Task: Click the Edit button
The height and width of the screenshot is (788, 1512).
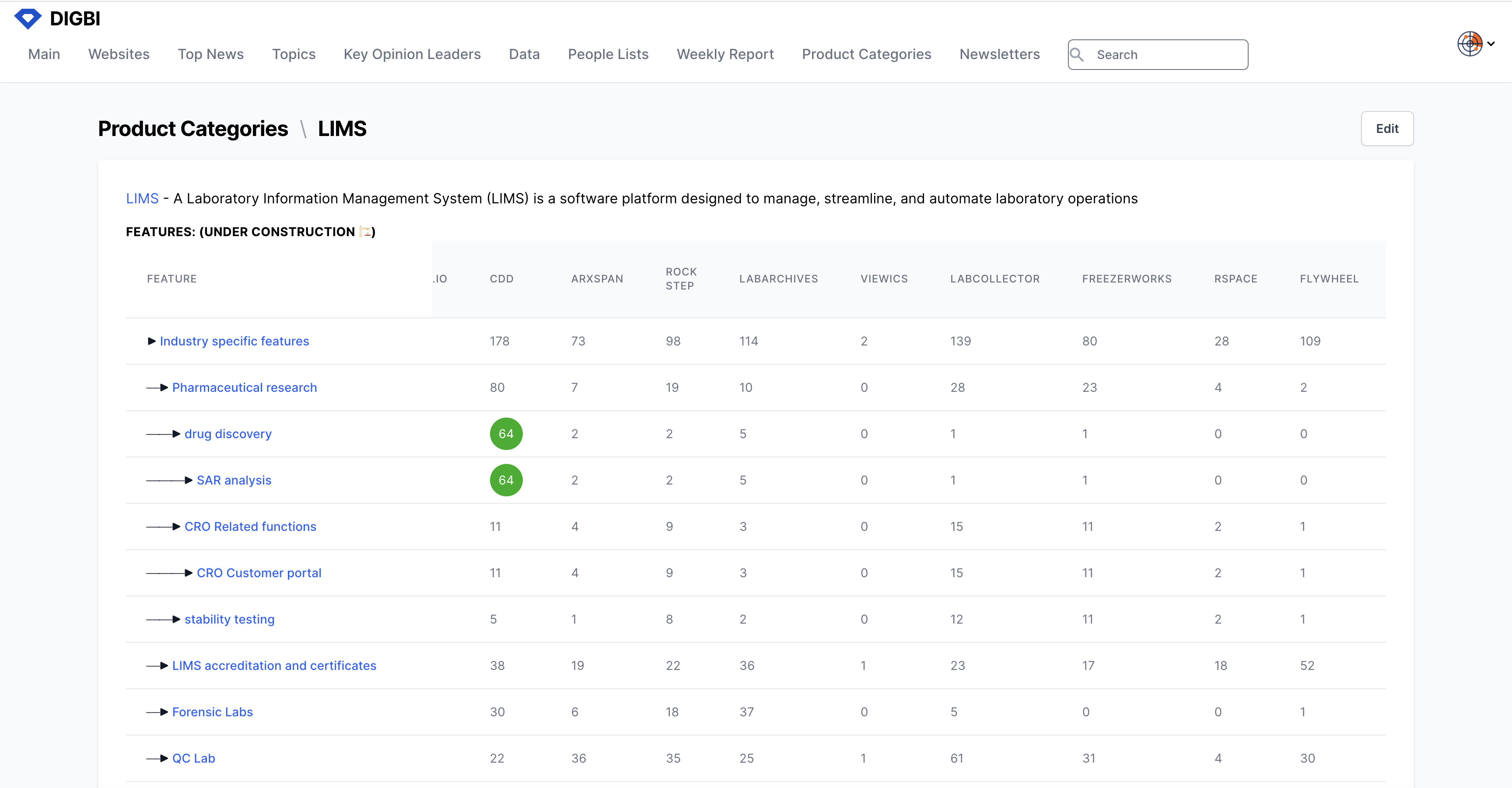Action: [x=1387, y=129]
